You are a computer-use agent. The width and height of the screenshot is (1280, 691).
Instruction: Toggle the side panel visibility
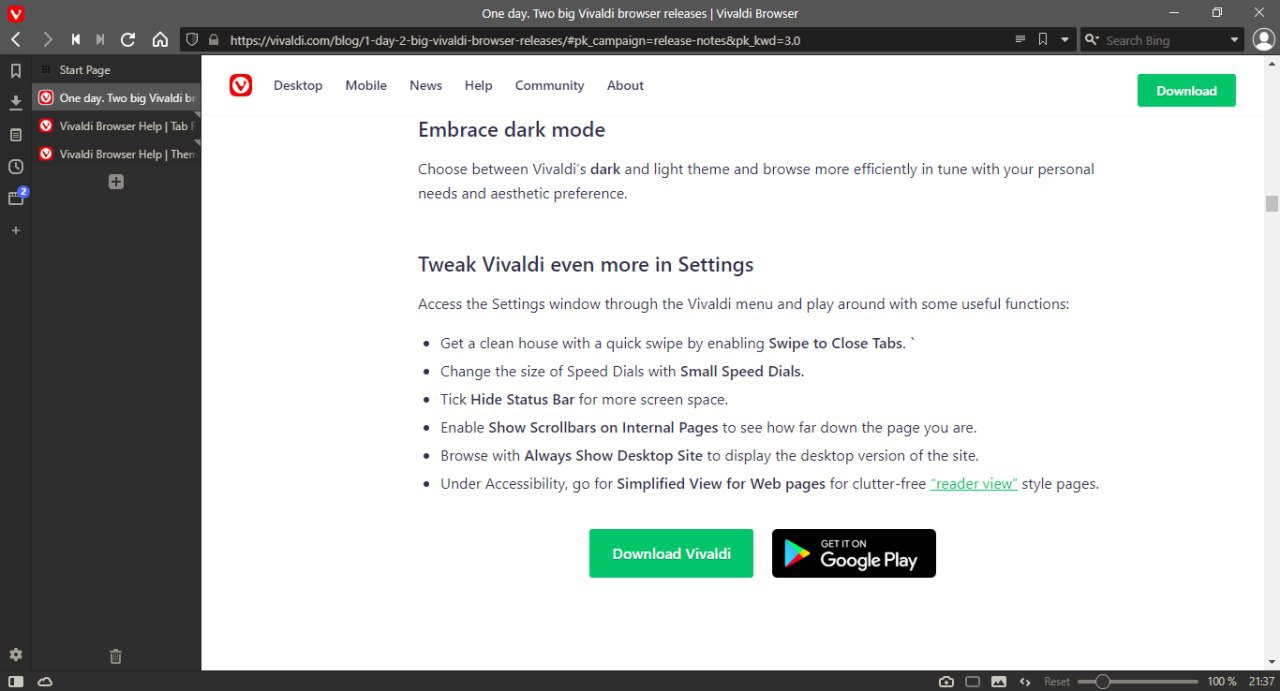(15, 681)
